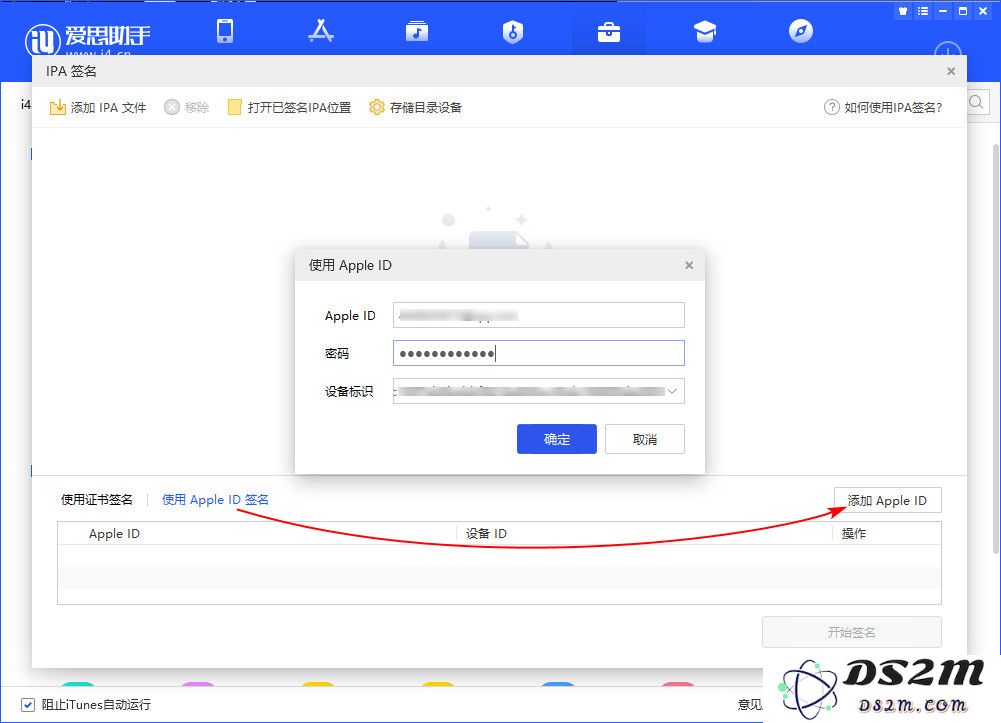This screenshot has width=1001, height=723.
Task: Switch to use Apple ID signing tab
Action: point(215,500)
